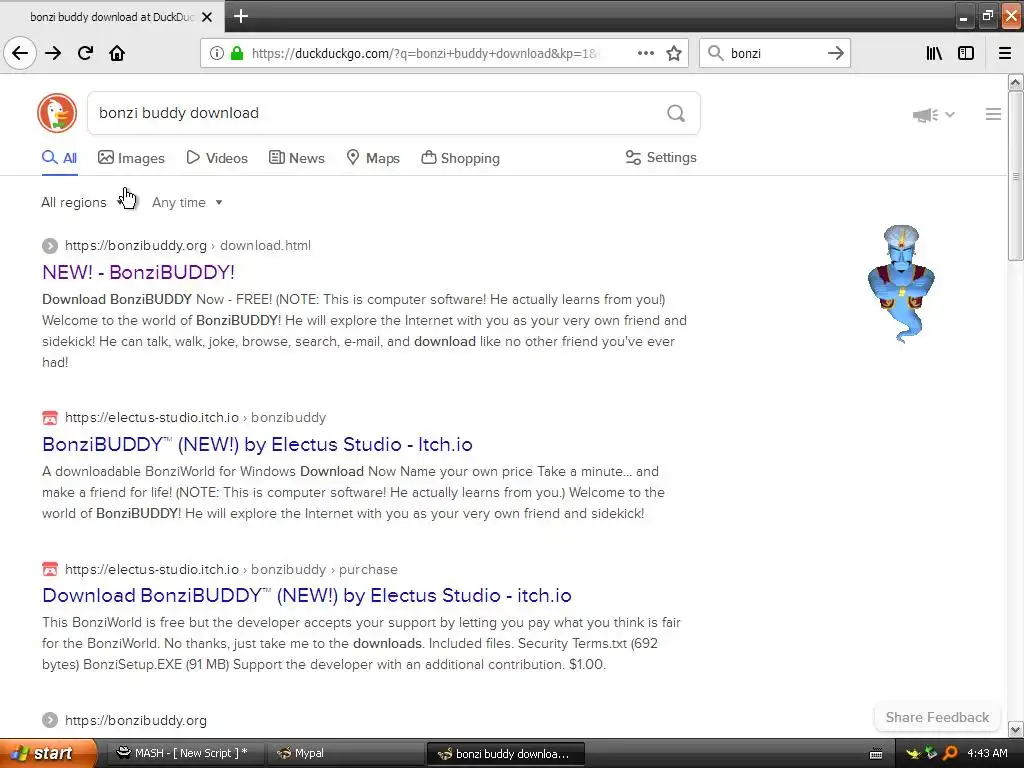Show site information icon in address bar
Viewport: 1024px width, 768px height.
pyautogui.click(x=216, y=53)
